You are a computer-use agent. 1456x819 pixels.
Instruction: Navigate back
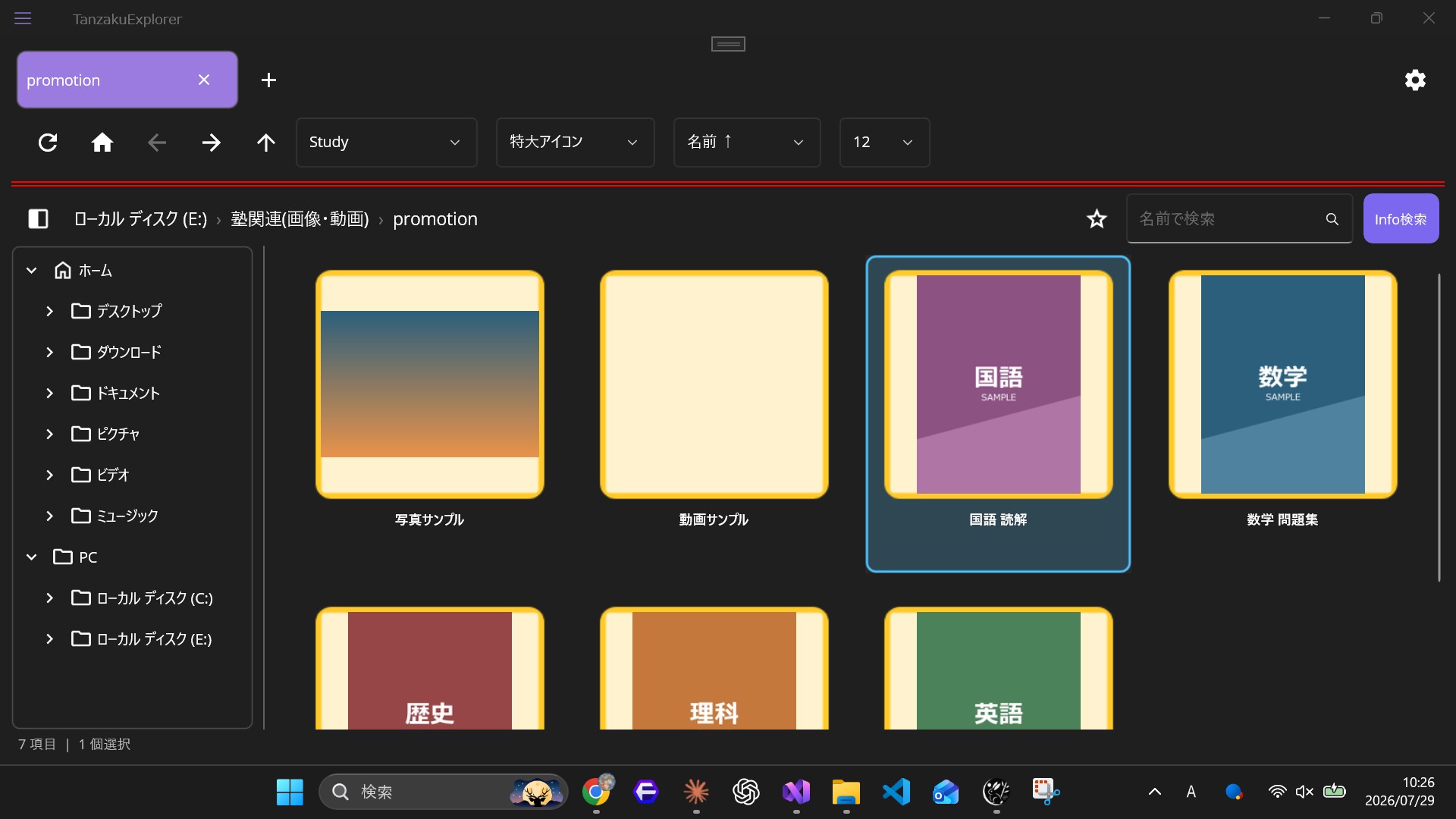pos(157,142)
